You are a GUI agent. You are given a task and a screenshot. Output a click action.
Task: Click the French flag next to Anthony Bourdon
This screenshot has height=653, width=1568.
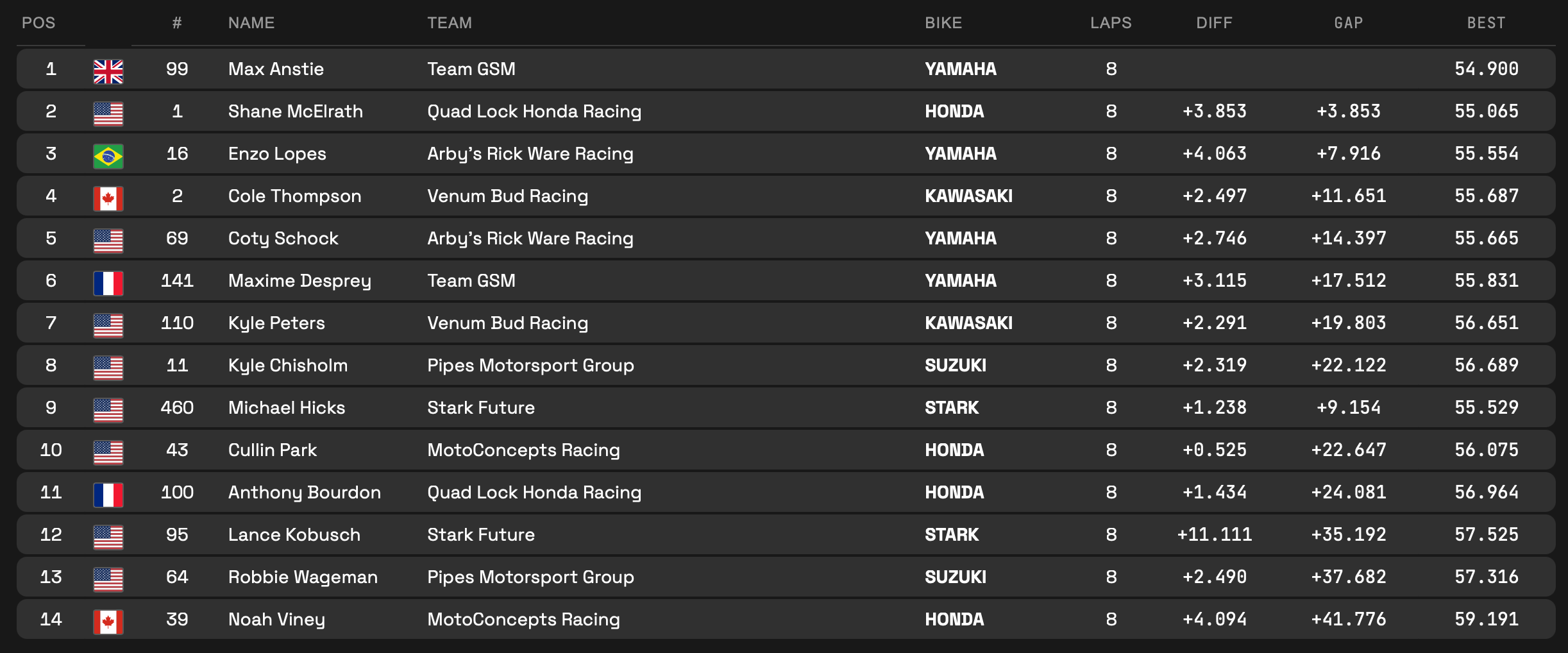tap(108, 495)
